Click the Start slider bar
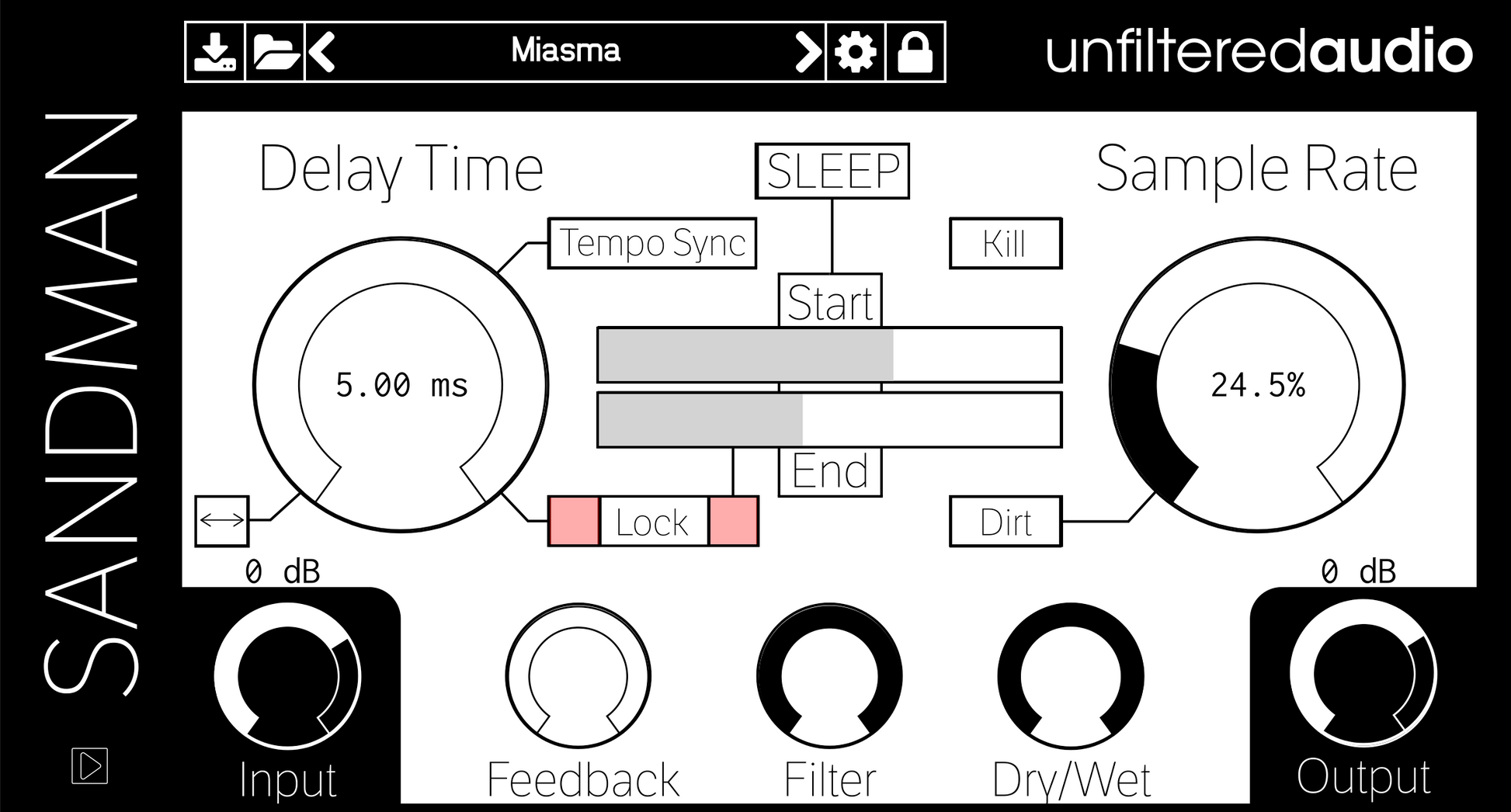The width and height of the screenshot is (1511, 812). (x=829, y=355)
